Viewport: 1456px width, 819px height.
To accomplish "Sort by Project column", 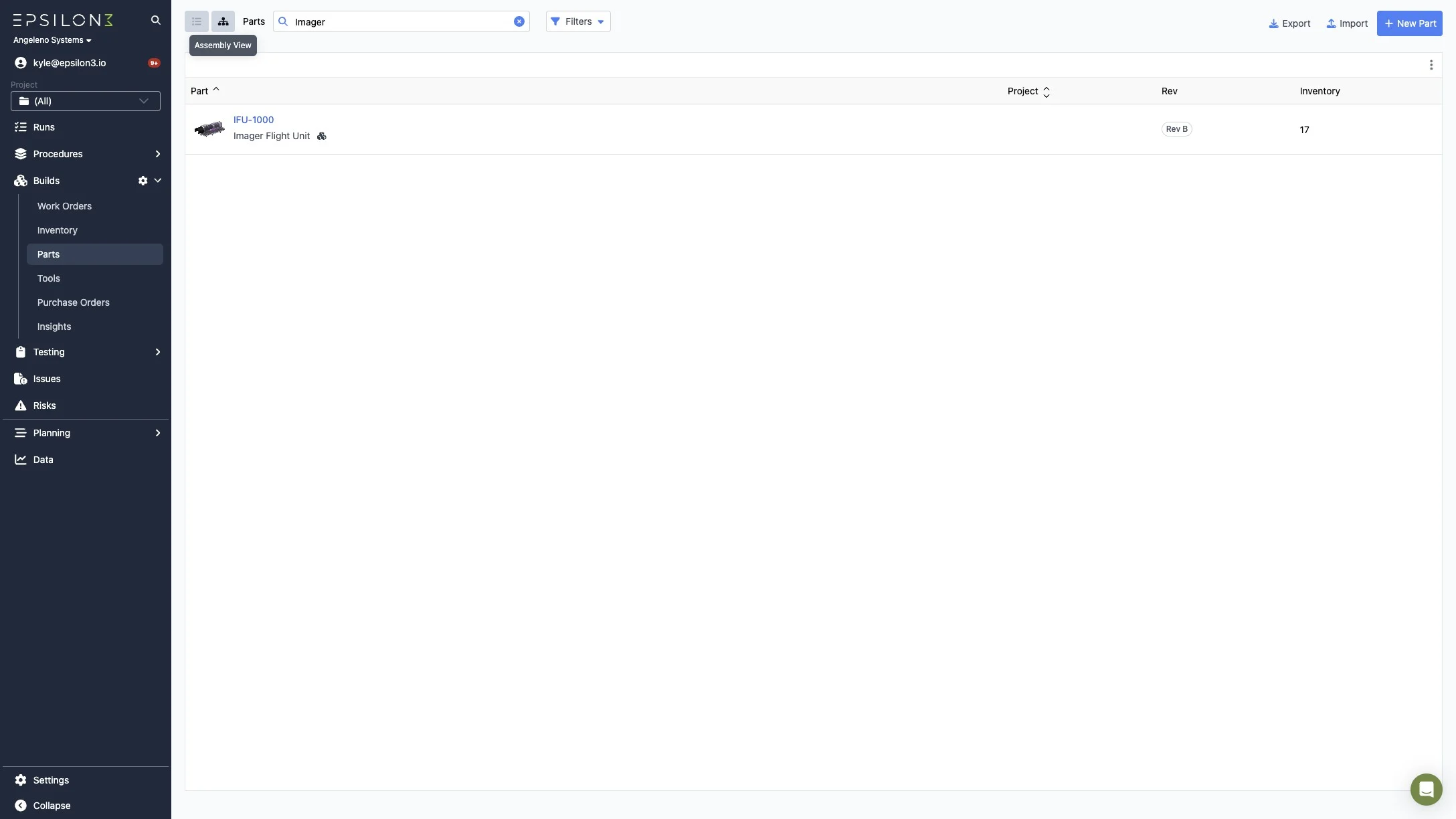I will point(1028,91).
